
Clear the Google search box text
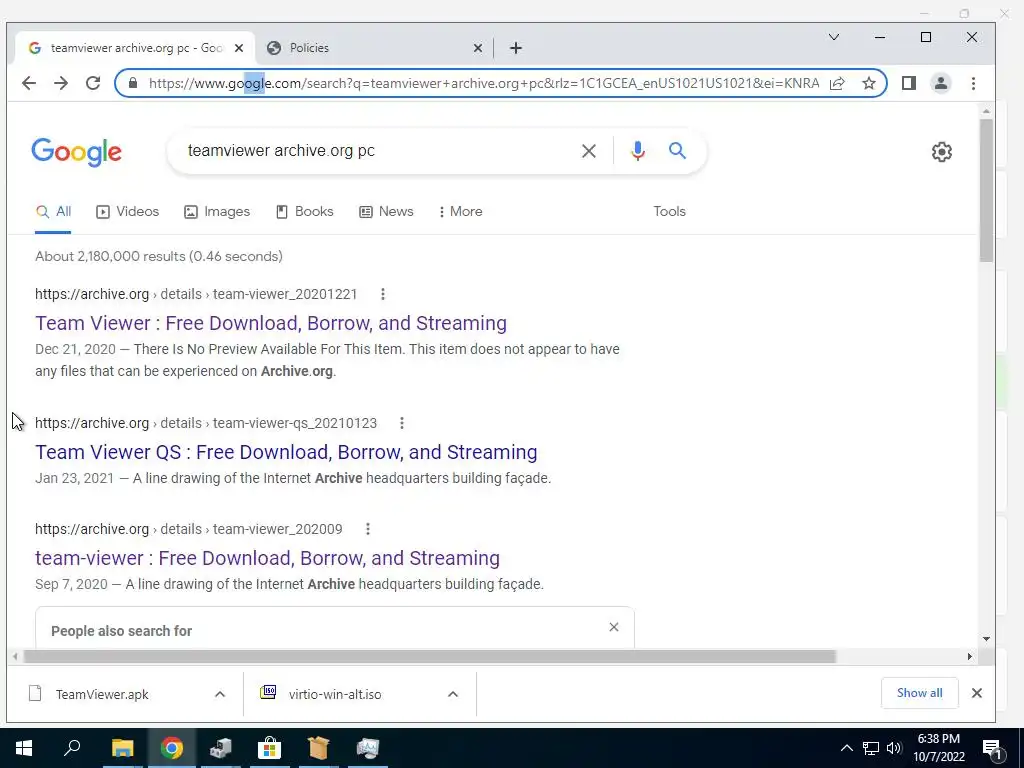(x=588, y=151)
